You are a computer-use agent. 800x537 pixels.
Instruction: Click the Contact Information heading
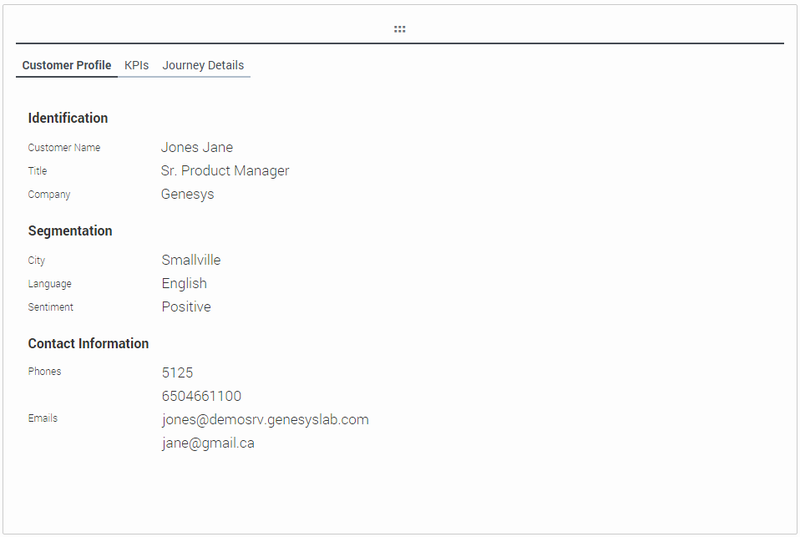[x=88, y=343]
